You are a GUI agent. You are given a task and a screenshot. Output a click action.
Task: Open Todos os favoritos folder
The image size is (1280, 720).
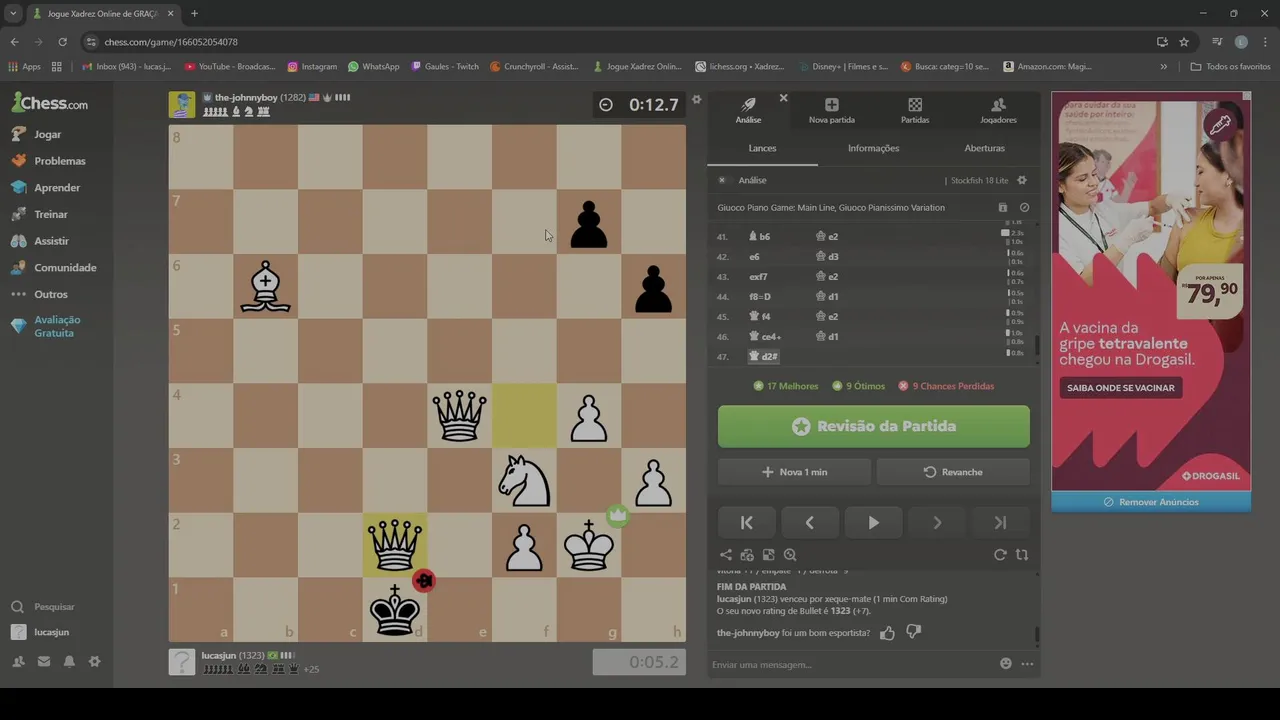click(x=1230, y=66)
